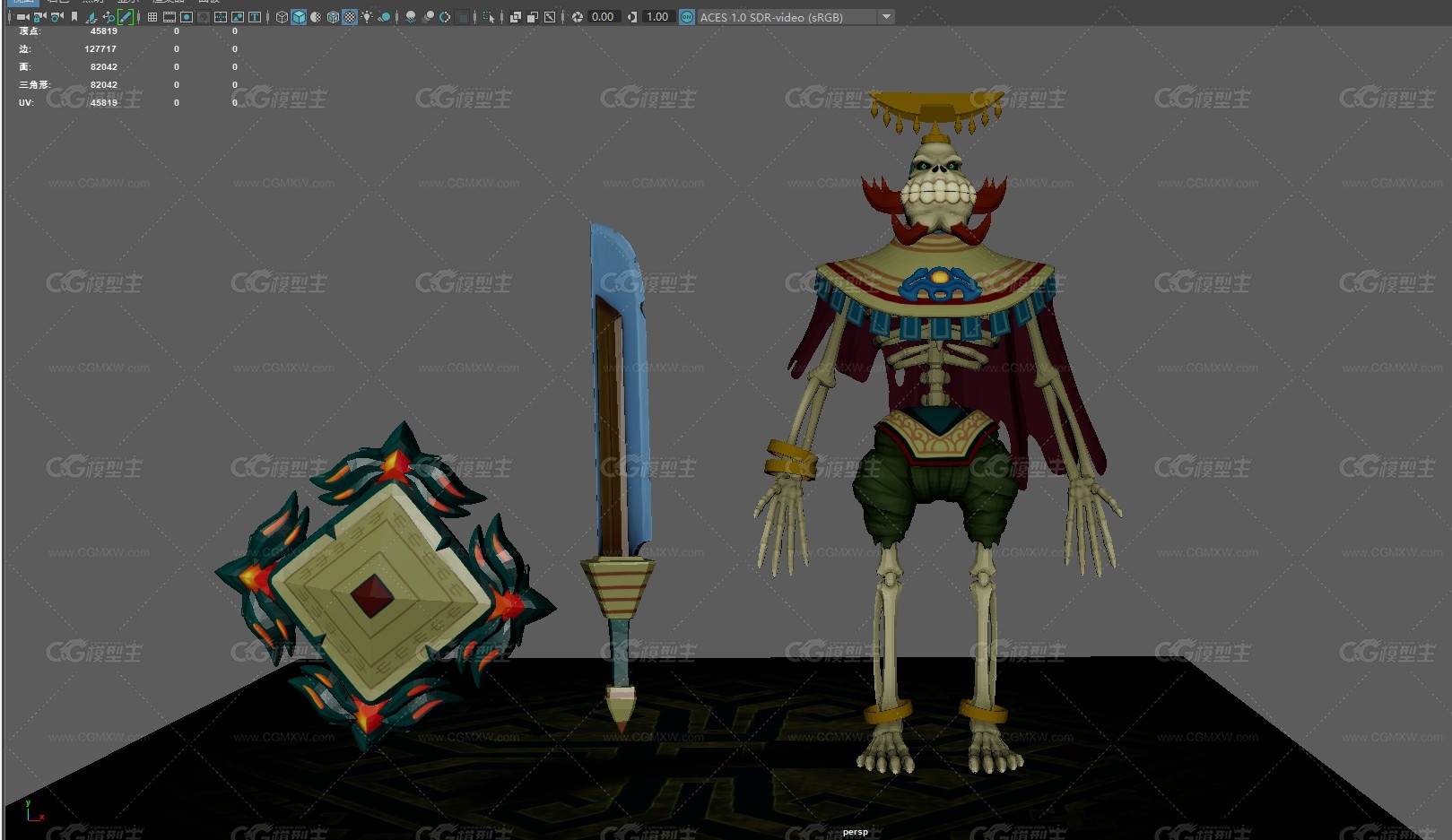1452x840 pixels.
Task: Select the Grease Pencil tool icon
Action: point(126,17)
